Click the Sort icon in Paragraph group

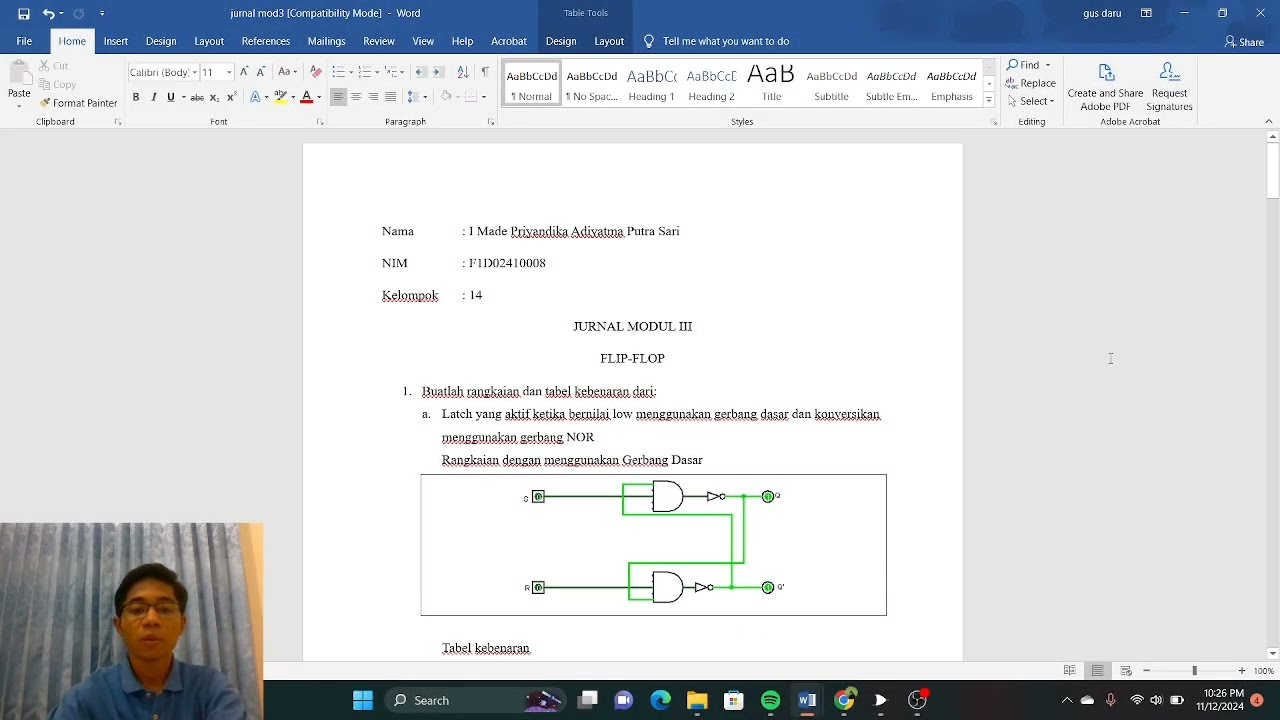tap(462, 72)
